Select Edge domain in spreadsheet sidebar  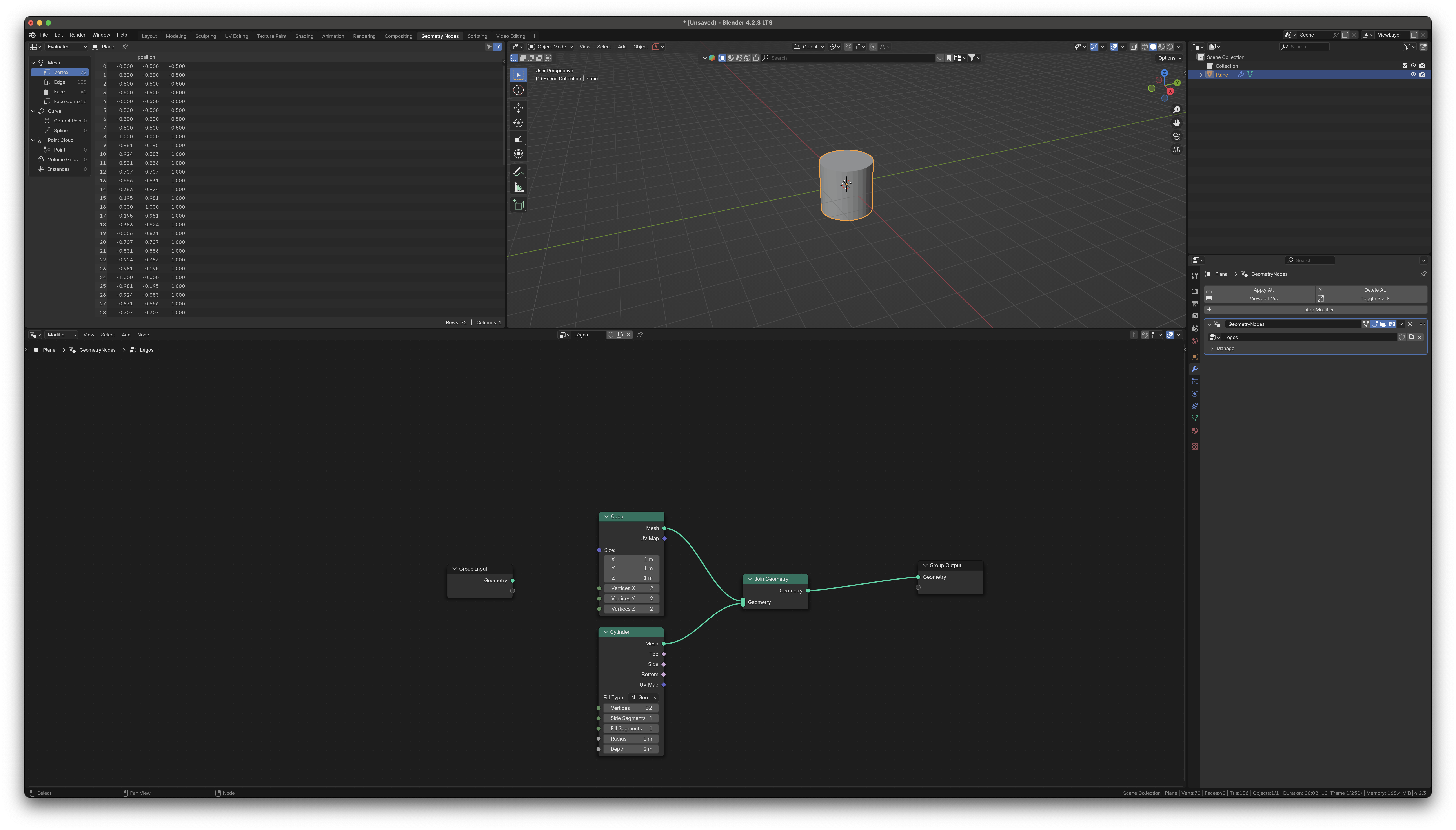[60, 82]
